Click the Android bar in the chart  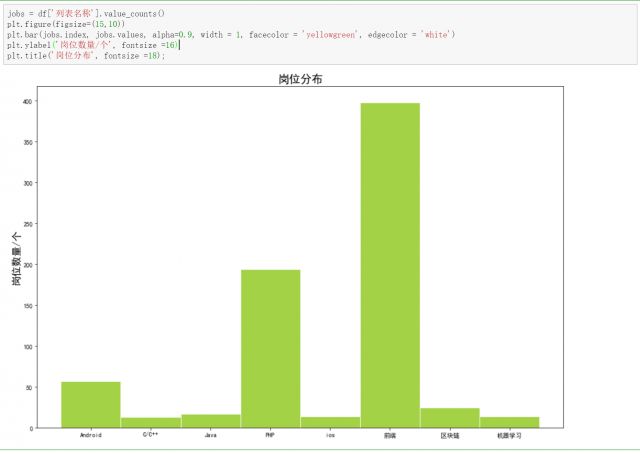[x=91, y=405]
